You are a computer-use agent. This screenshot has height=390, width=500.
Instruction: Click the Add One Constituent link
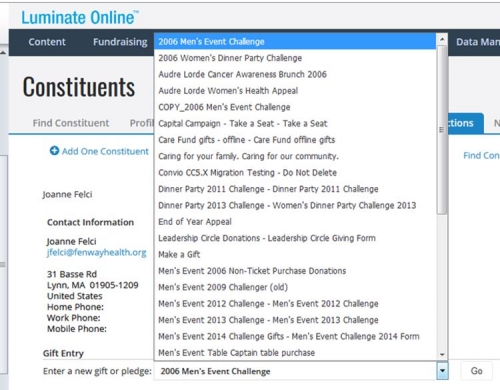(105, 151)
